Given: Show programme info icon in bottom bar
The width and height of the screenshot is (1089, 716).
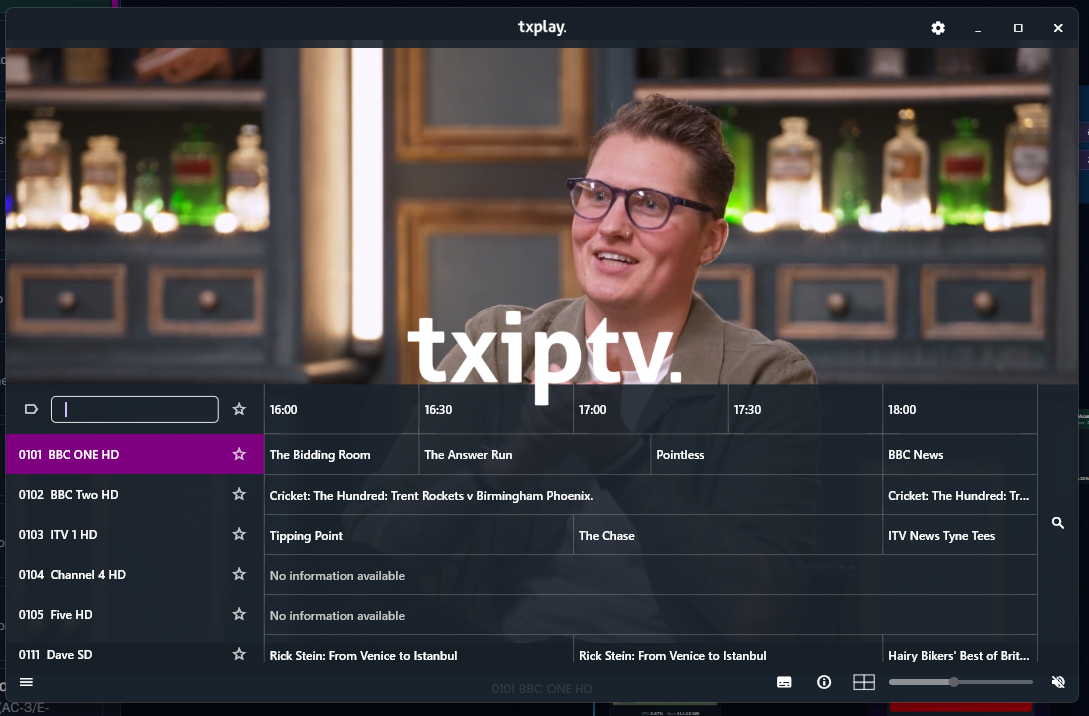Looking at the screenshot, I should pos(824,682).
